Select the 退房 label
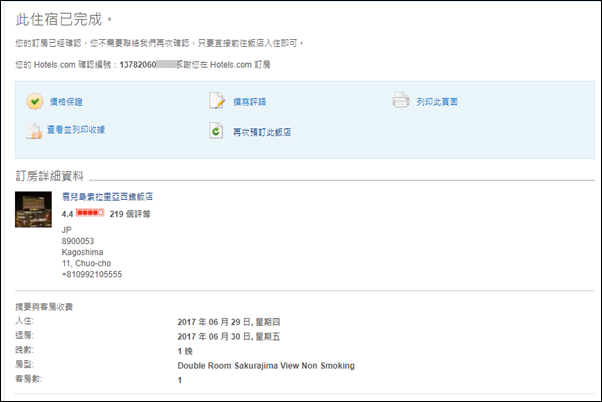602x402 pixels. coord(25,335)
